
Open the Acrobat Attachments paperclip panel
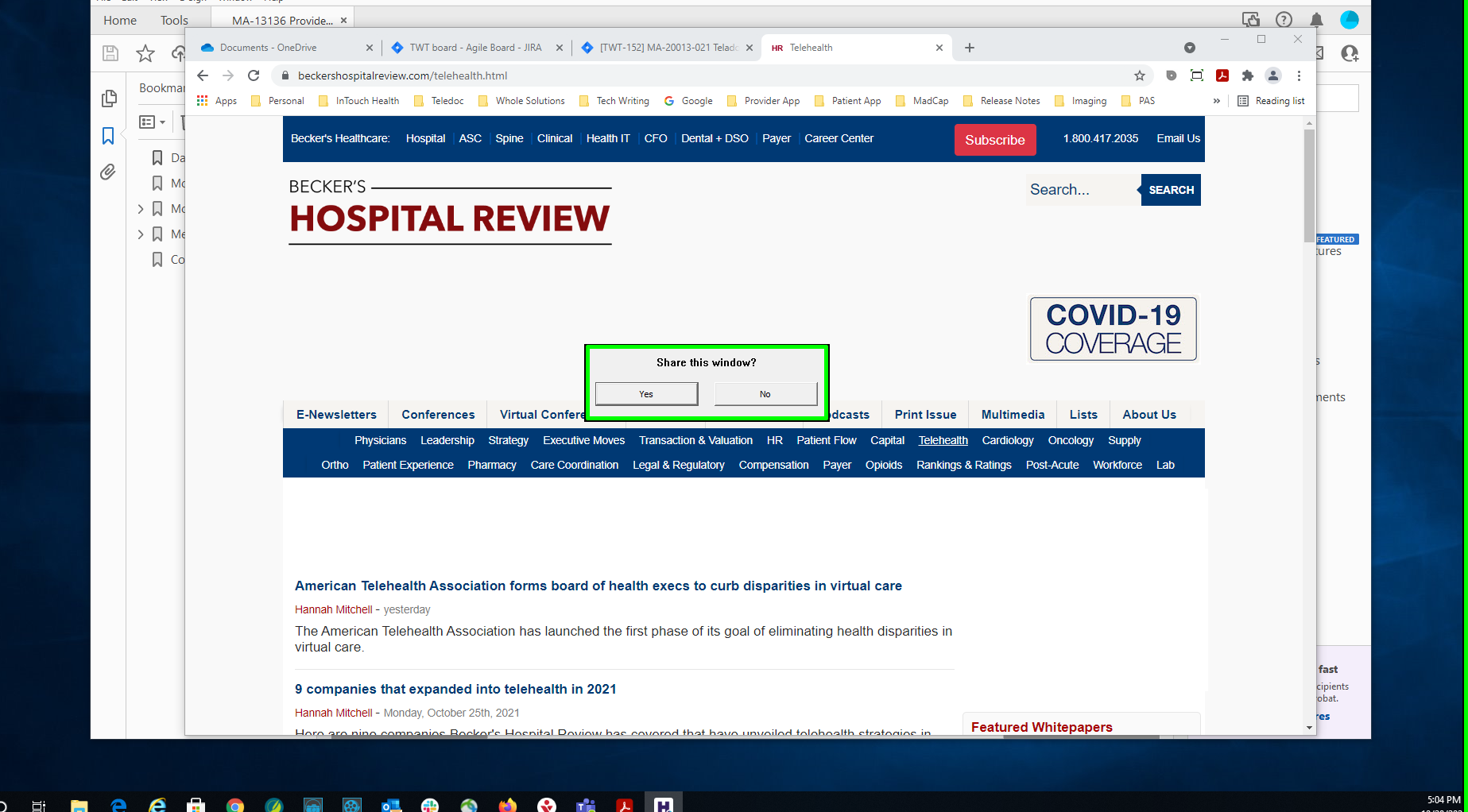pos(108,172)
